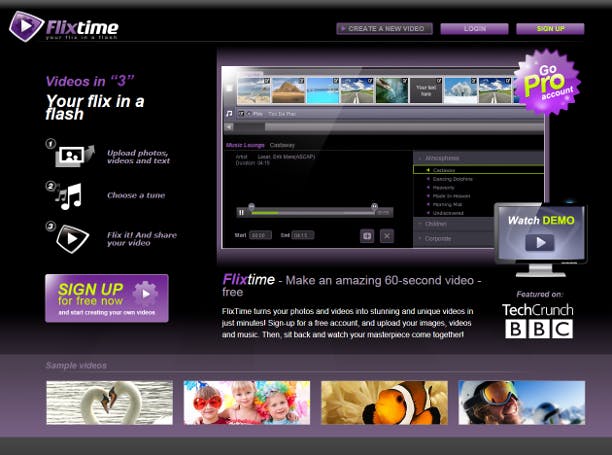612x455 pixels.
Task: Select the wave thumbnail in filmstrip
Action: tap(391, 91)
